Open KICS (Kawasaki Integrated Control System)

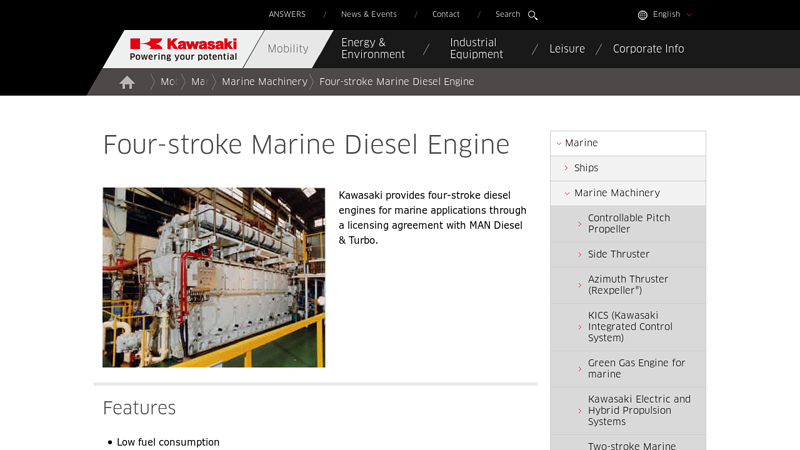pos(628,327)
